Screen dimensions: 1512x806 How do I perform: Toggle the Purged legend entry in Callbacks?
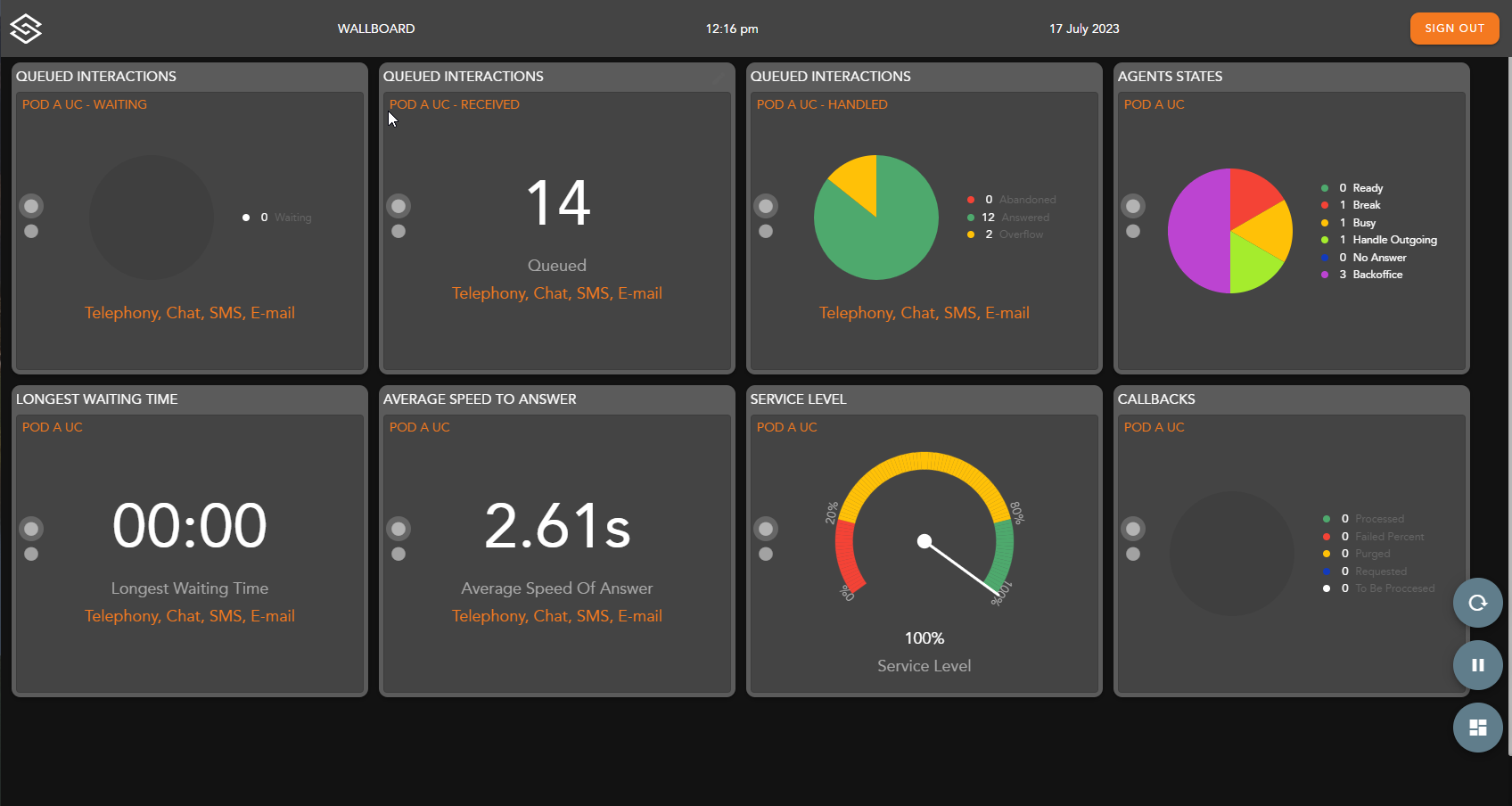click(x=1357, y=554)
